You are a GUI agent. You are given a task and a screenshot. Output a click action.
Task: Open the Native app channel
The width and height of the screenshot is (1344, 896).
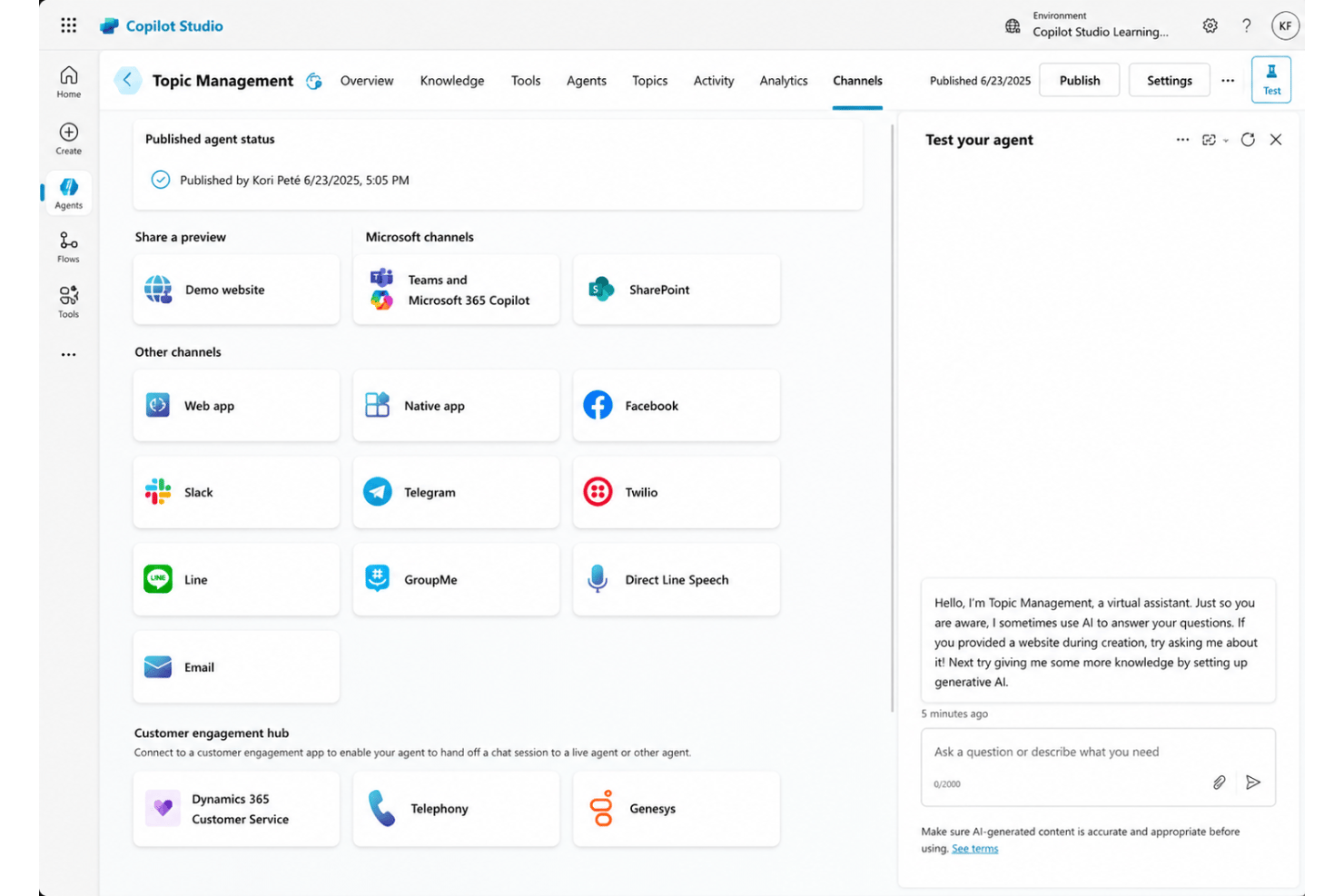[456, 406]
